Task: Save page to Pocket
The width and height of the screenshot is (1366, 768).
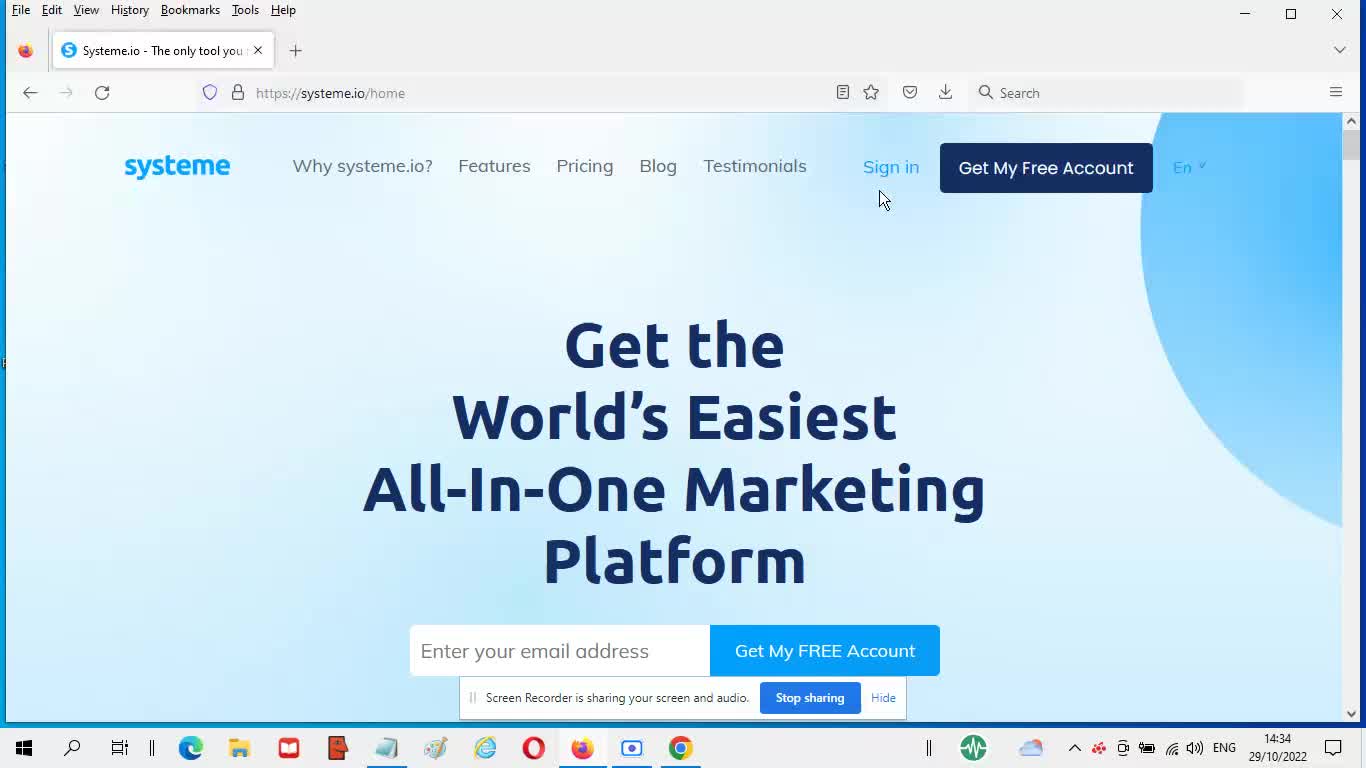Action: 910,93
